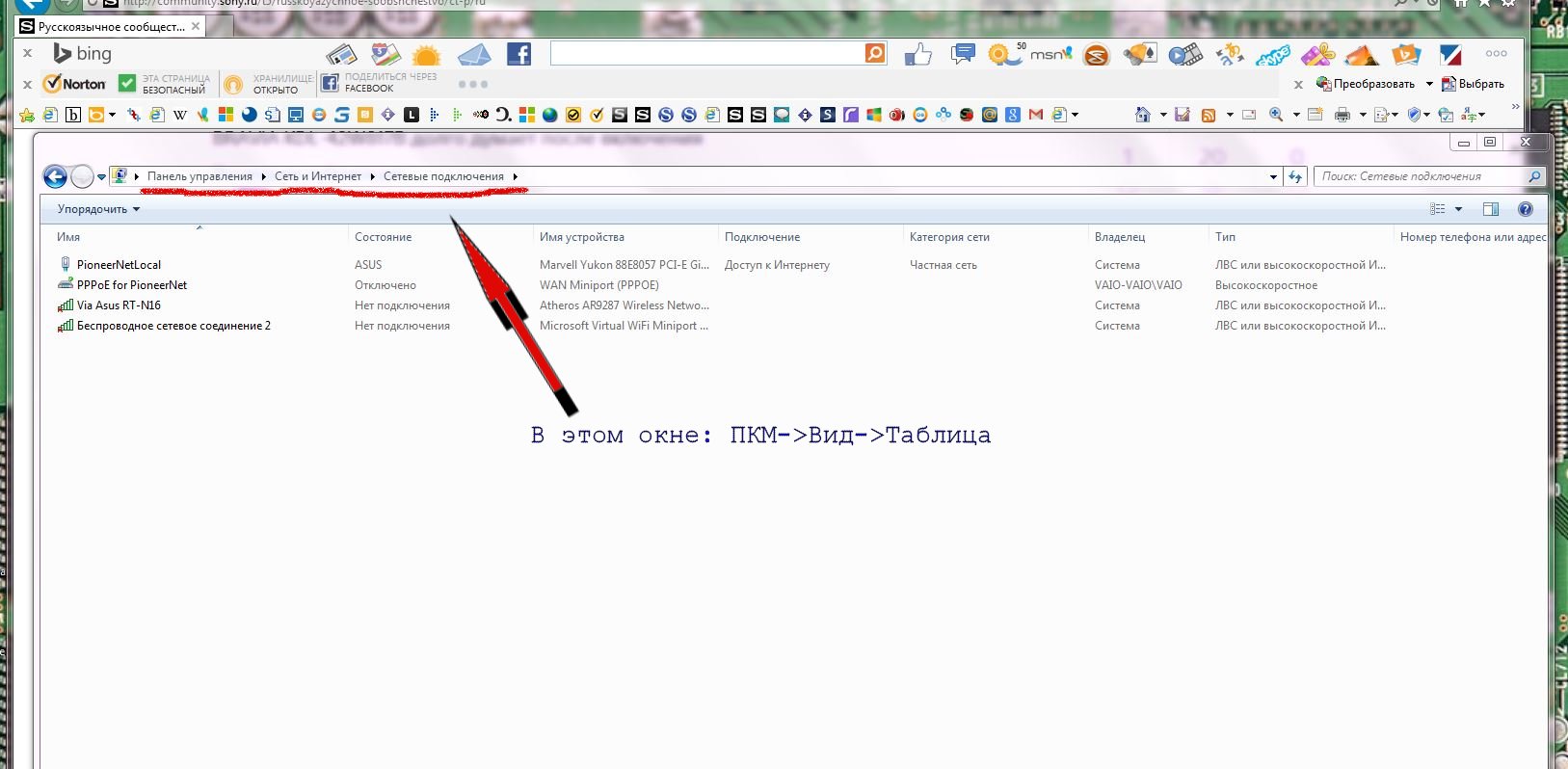1568x769 pixels.
Task: Click the Skype icon in Bing toolbar
Action: (x=1272, y=56)
